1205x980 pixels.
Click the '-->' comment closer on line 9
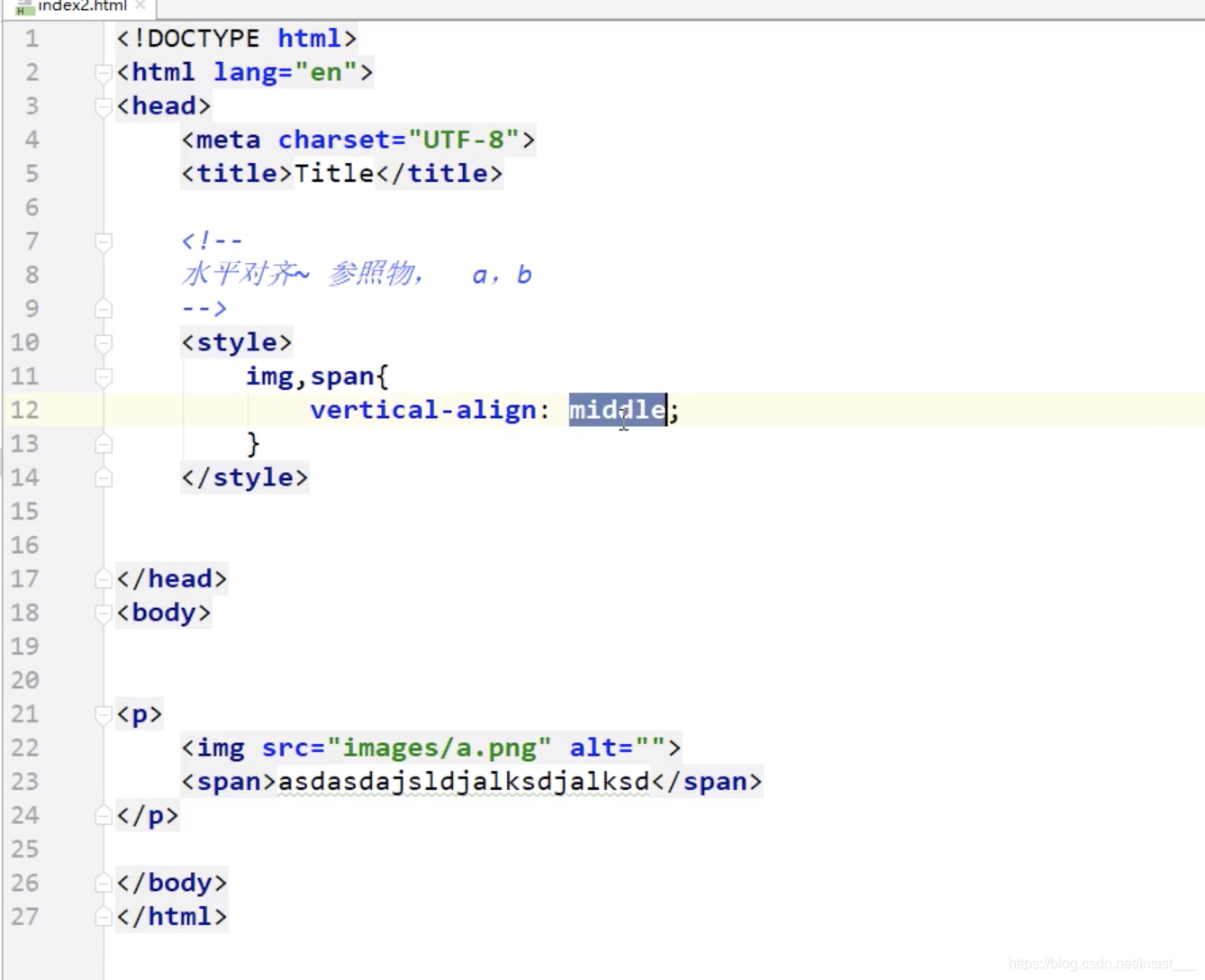[204, 309]
